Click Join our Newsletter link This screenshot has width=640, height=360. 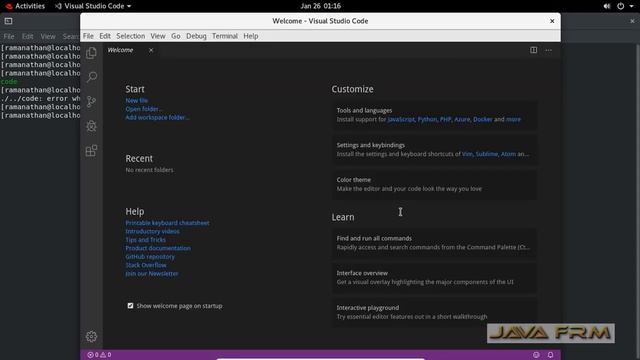(151, 274)
